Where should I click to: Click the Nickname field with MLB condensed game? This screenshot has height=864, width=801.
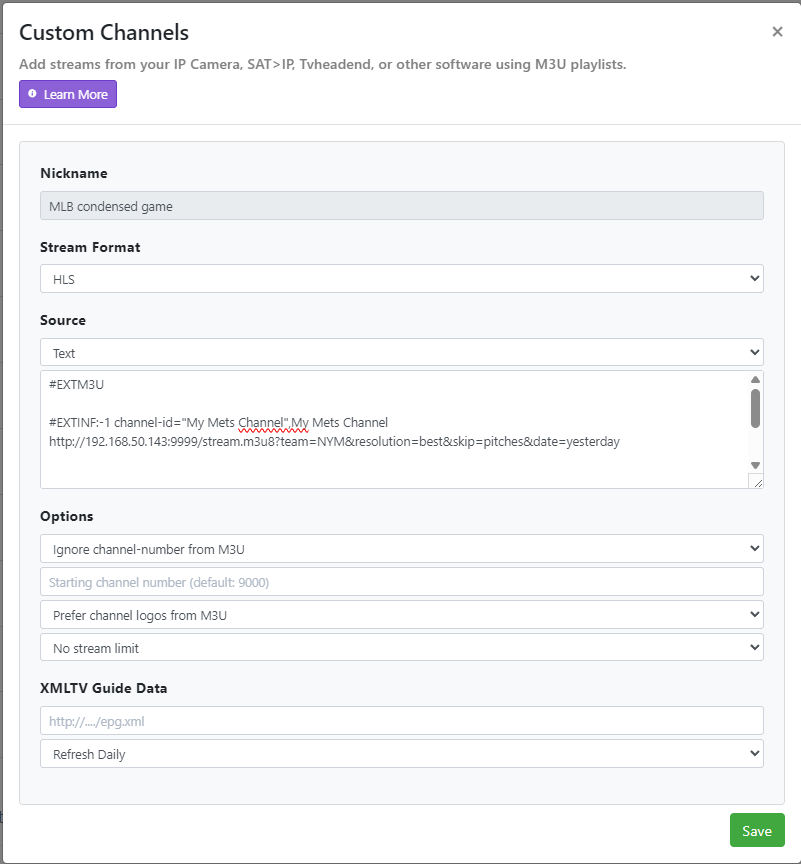401,206
